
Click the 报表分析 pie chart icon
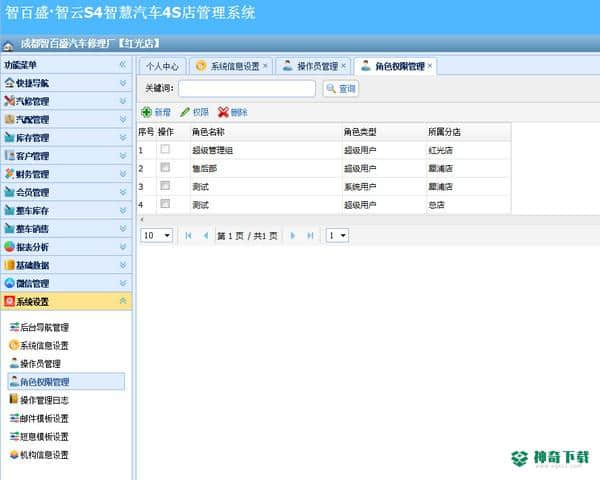pyautogui.click(x=9, y=247)
